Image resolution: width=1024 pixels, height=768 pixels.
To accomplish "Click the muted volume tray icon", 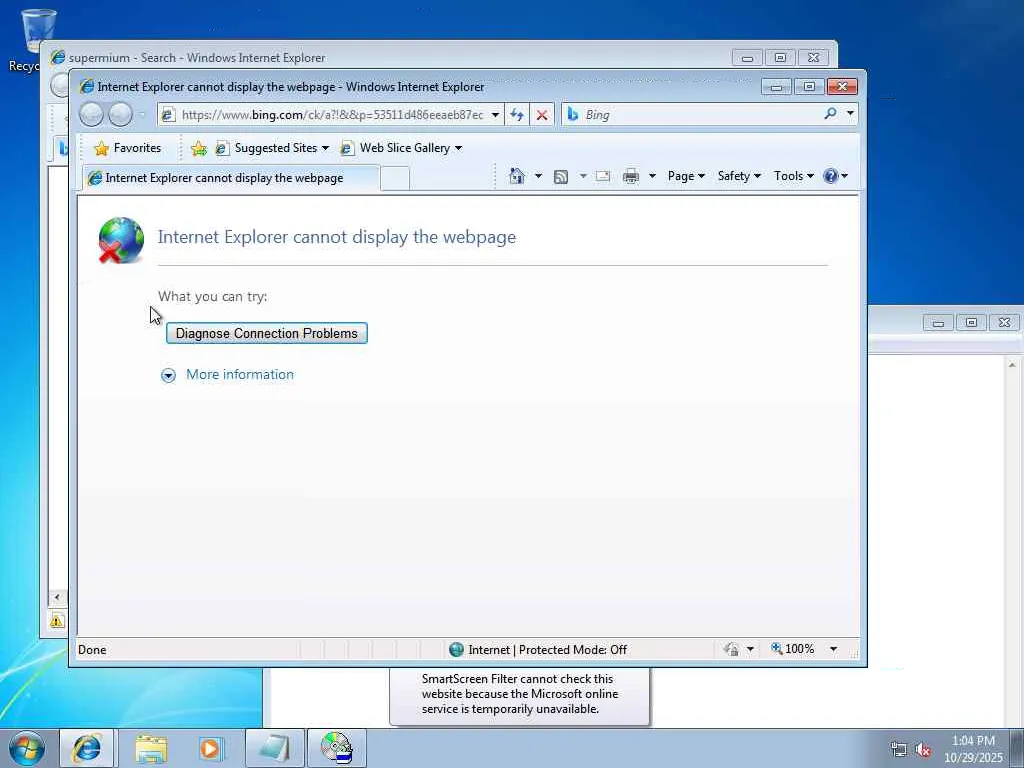I will (923, 750).
